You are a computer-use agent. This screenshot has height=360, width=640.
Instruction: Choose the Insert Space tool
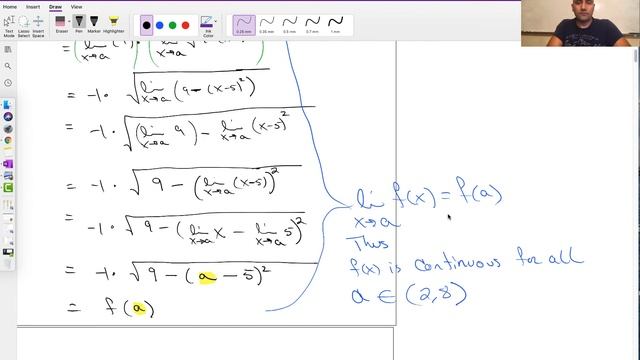pyautogui.click(x=38, y=26)
